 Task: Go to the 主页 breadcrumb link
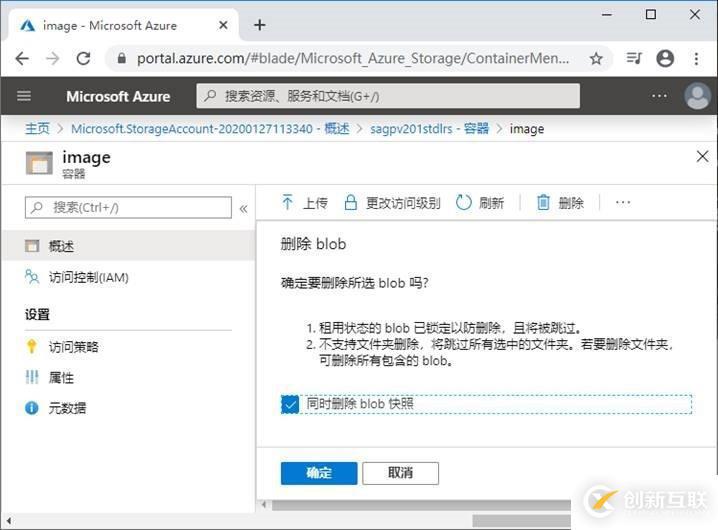(x=37, y=129)
